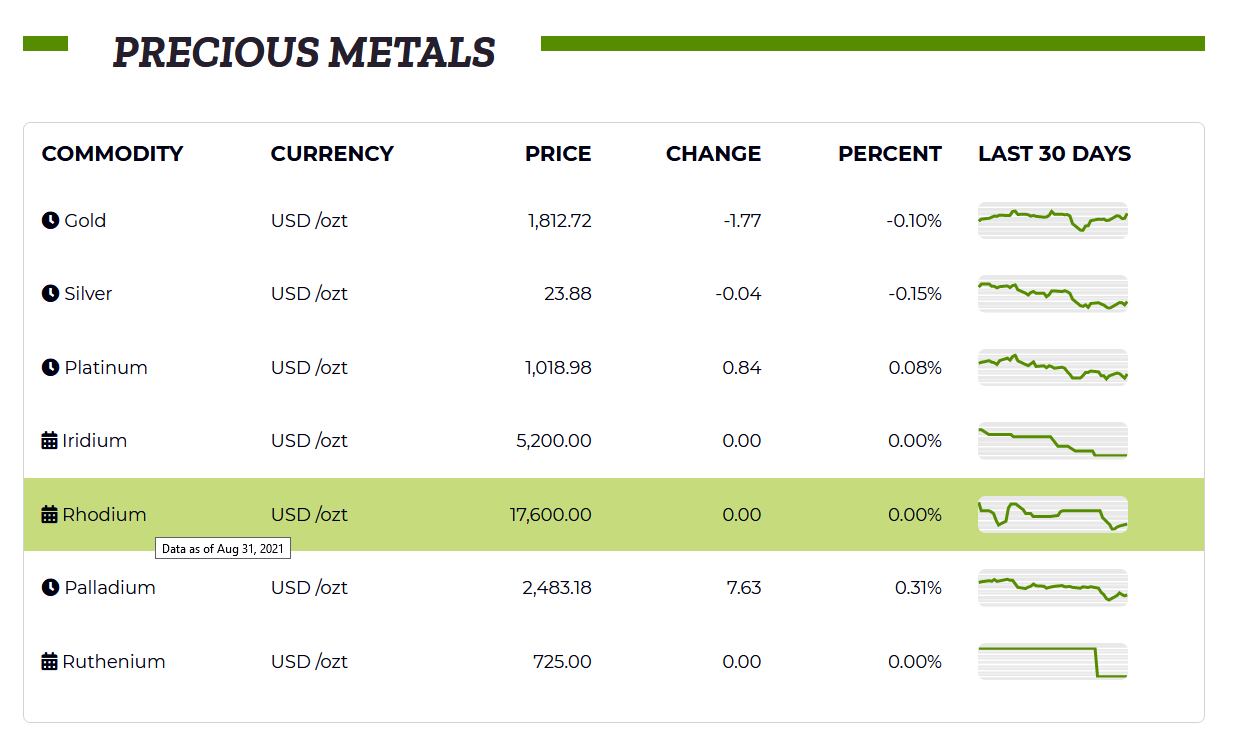
Task: Click the calendar icon next to Iridium
Action: pos(49,441)
